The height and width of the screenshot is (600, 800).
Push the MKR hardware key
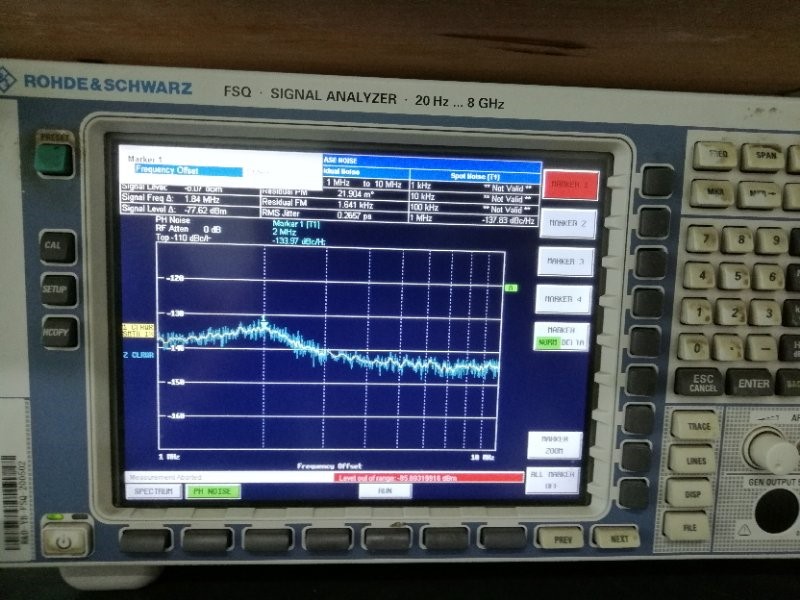coord(713,192)
